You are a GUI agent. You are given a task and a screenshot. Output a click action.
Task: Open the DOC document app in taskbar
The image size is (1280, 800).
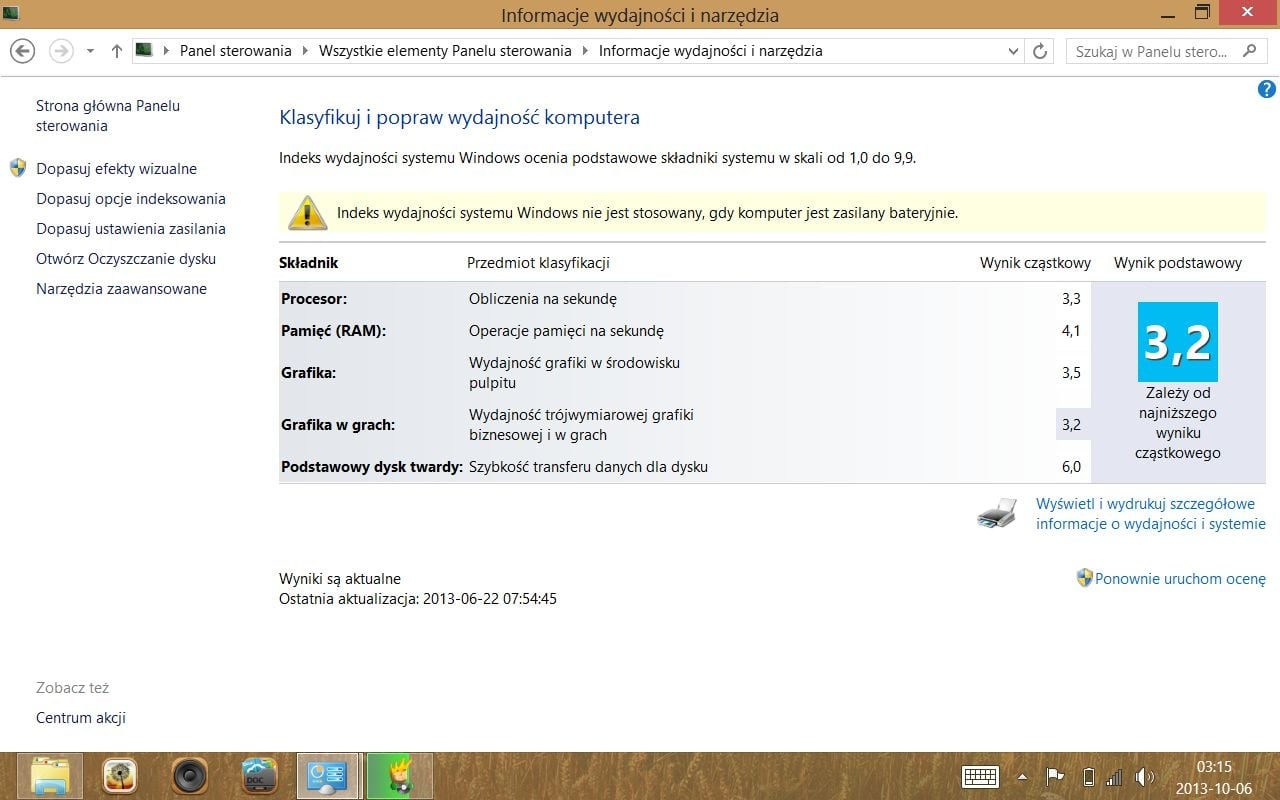259,776
